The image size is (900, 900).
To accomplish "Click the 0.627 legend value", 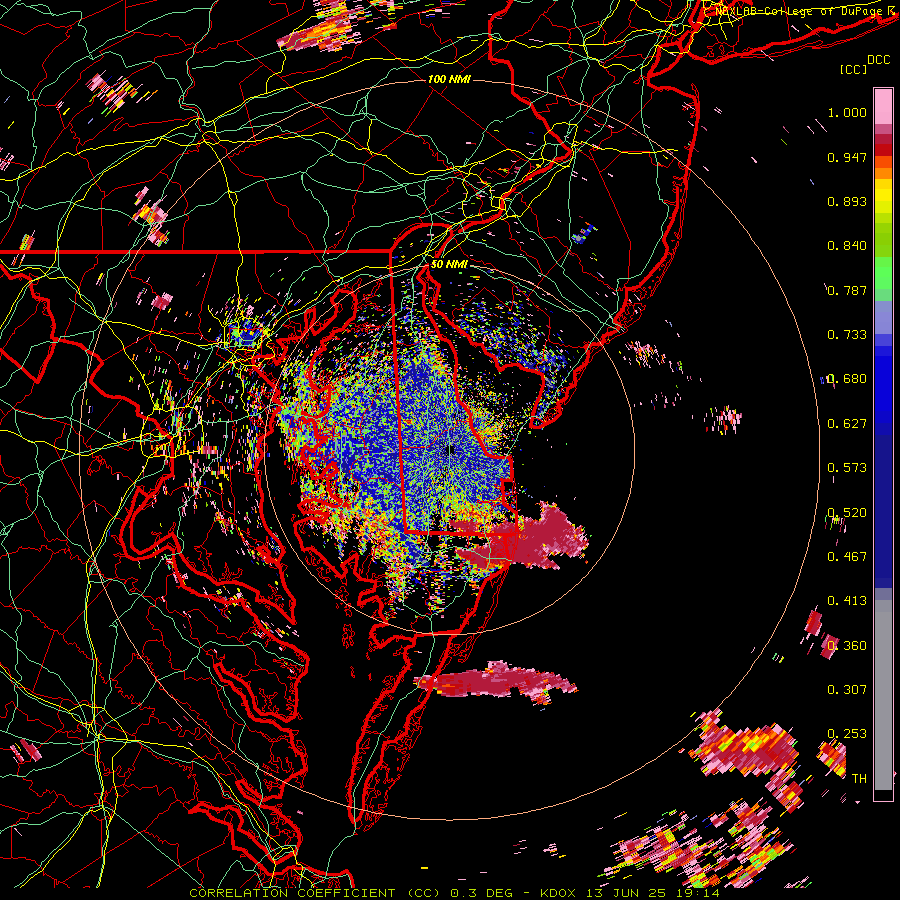I will tap(847, 424).
